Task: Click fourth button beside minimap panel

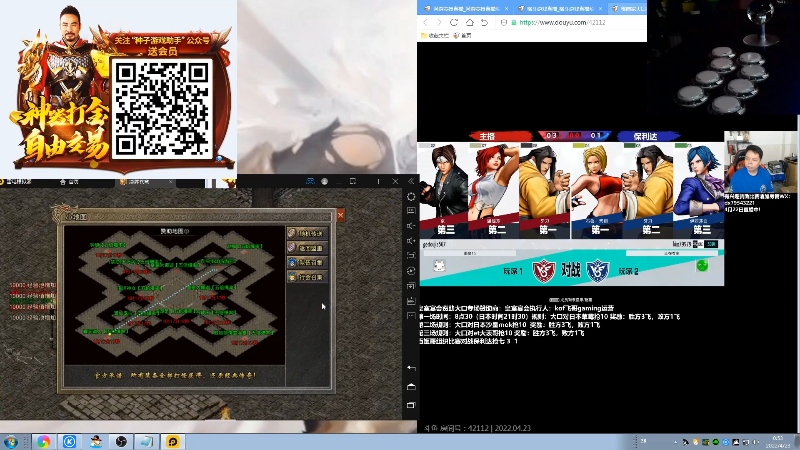Action: (307, 277)
